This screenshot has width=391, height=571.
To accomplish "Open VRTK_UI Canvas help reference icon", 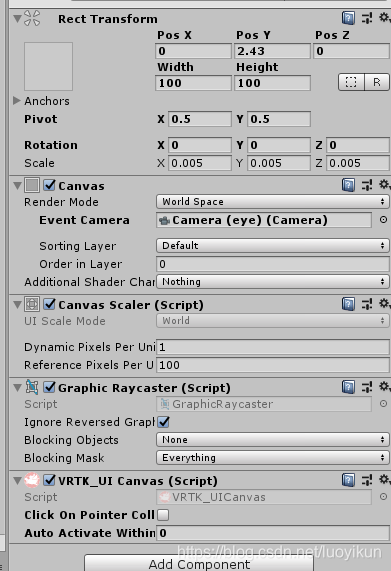I will tap(348, 480).
